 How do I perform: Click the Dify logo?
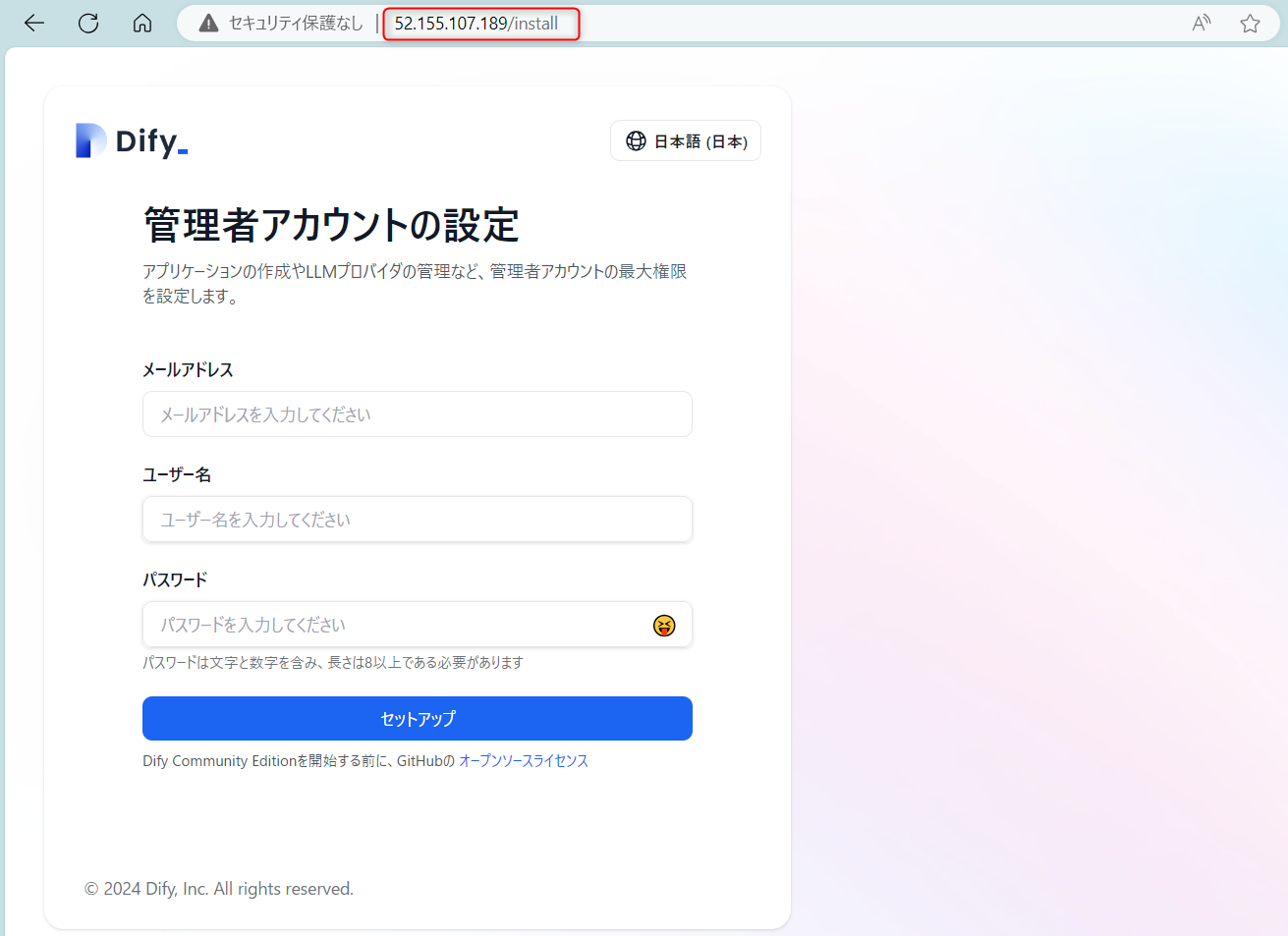pyautogui.click(x=131, y=139)
